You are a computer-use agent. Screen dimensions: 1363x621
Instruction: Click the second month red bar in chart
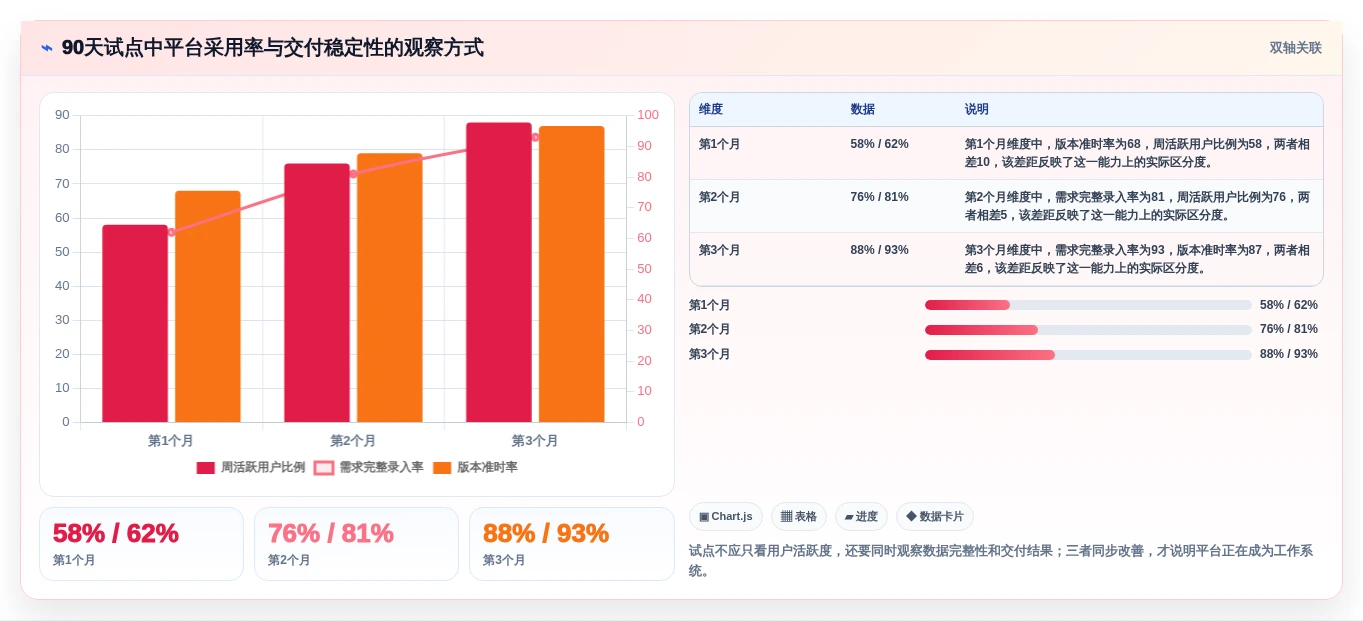point(317,293)
